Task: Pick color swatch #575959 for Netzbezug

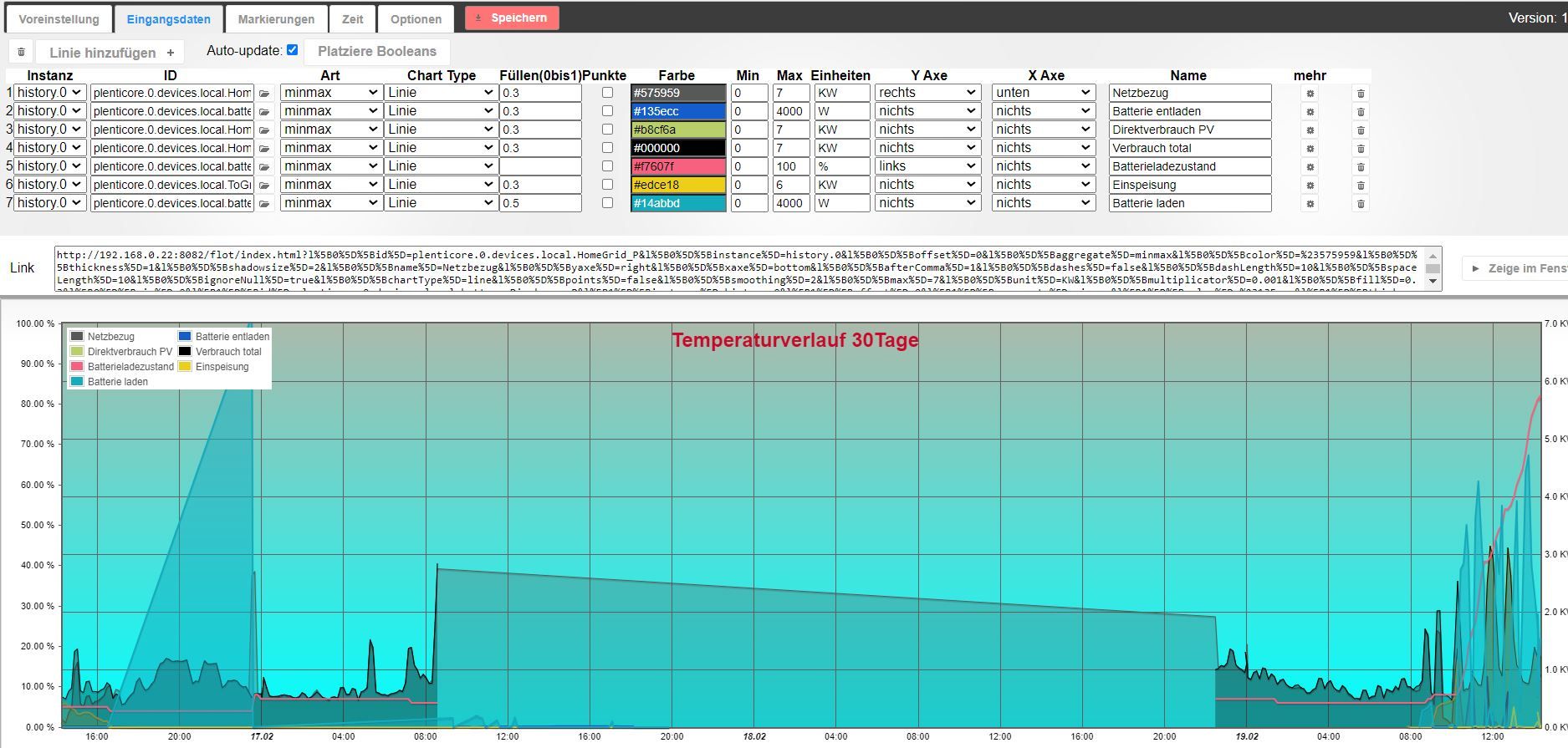Action: pyautogui.click(x=678, y=93)
